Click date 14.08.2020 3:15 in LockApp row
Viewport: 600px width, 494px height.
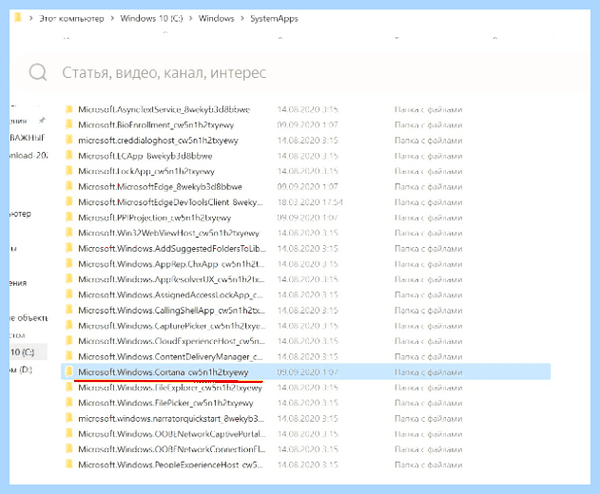[x=308, y=171]
